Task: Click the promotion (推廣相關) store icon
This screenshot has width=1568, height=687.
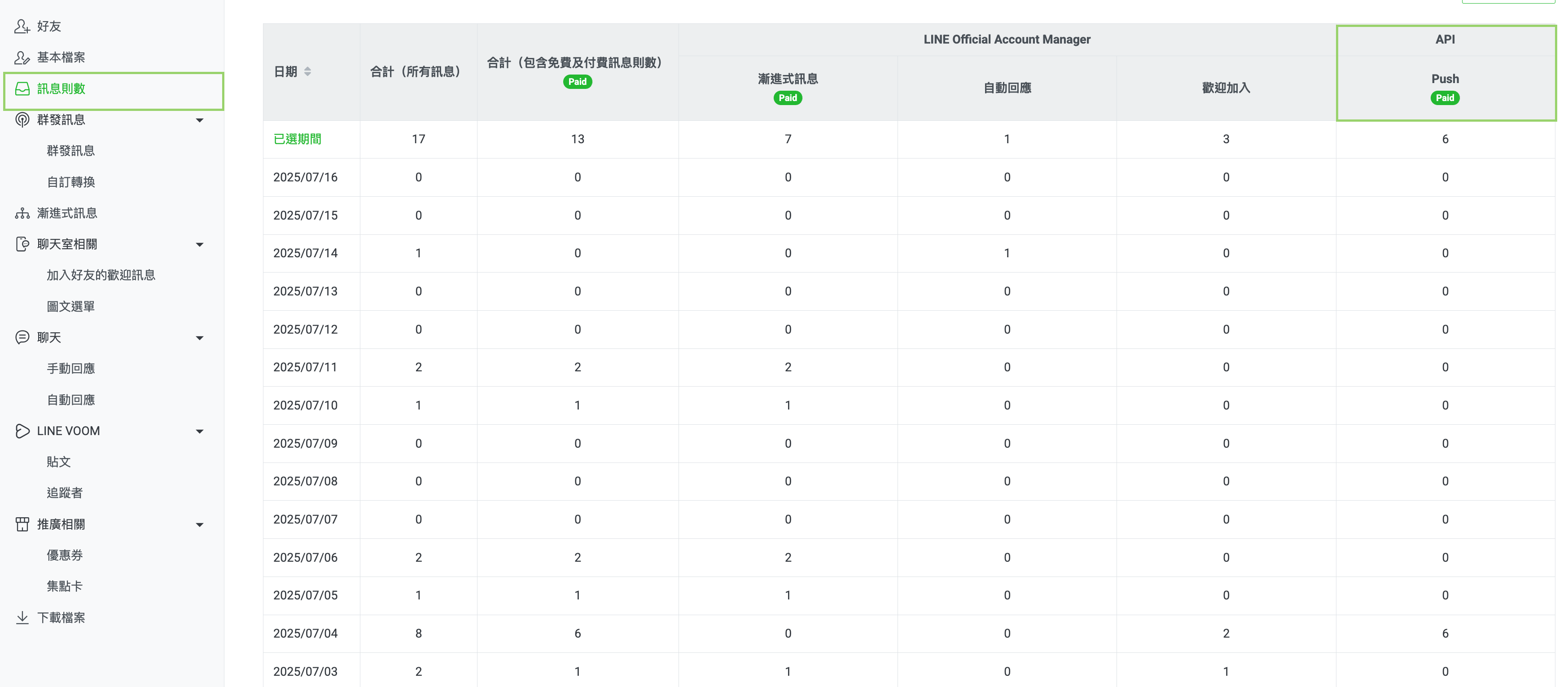Action: tap(22, 524)
